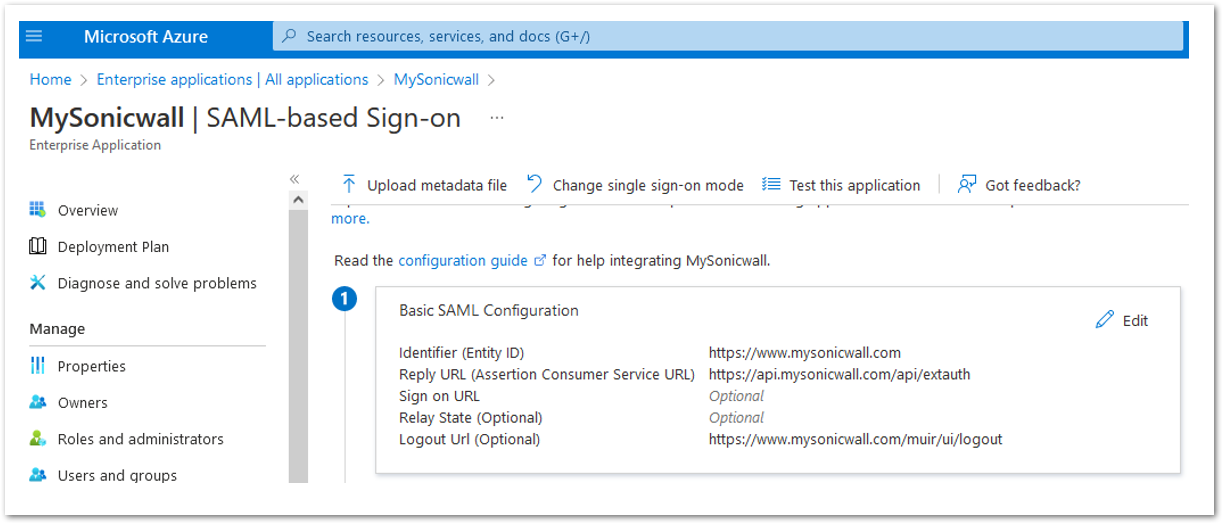Viewport: 1223px width, 524px height.
Task: Go to Enterprise applications breadcrumb
Action: 232,79
